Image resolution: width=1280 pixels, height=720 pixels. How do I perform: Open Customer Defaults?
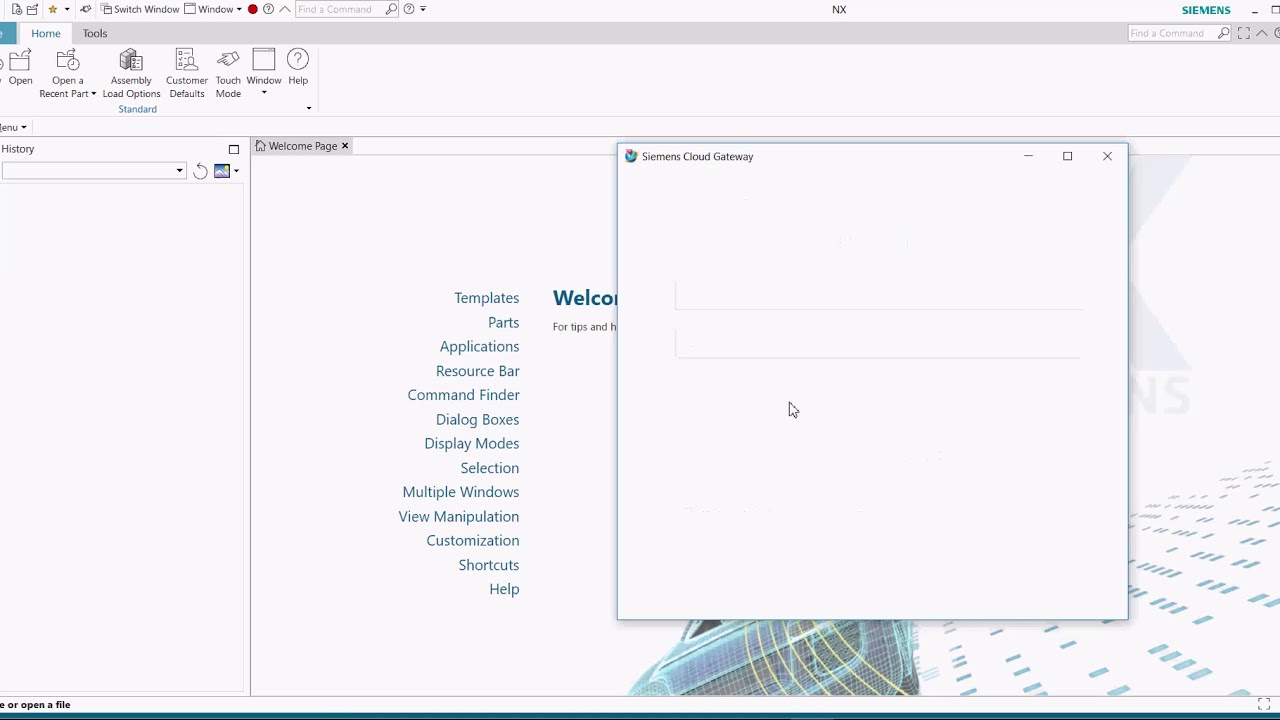(187, 74)
